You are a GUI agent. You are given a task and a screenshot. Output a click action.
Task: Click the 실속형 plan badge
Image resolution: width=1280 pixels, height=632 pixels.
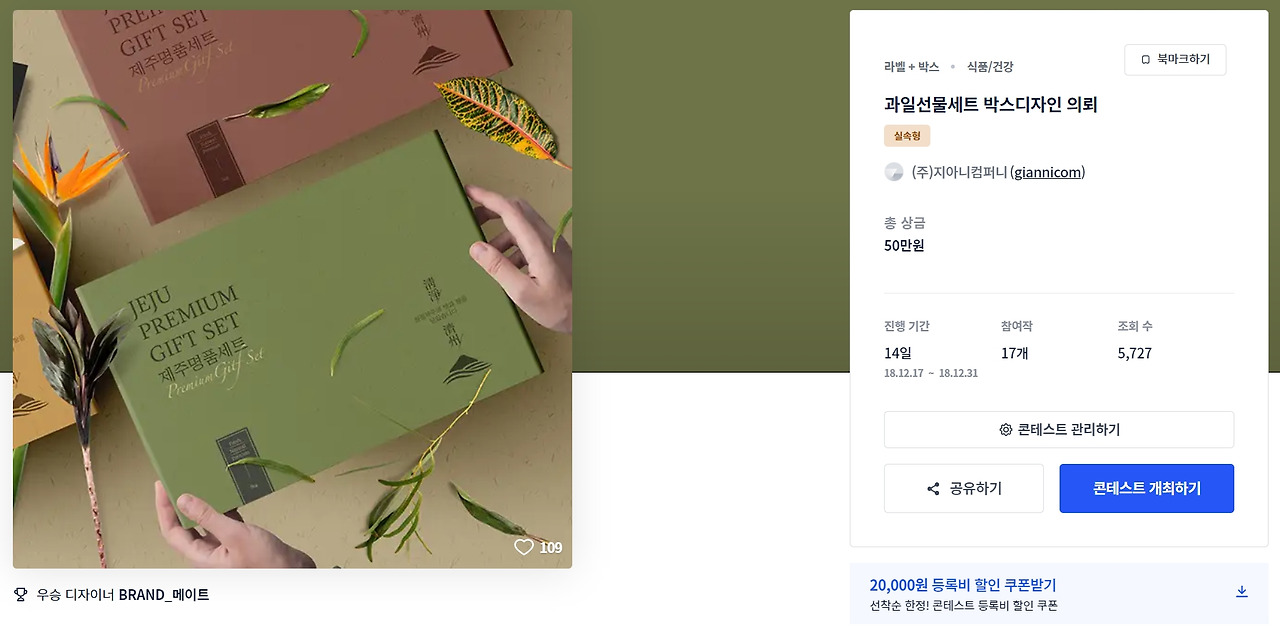tap(907, 136)
